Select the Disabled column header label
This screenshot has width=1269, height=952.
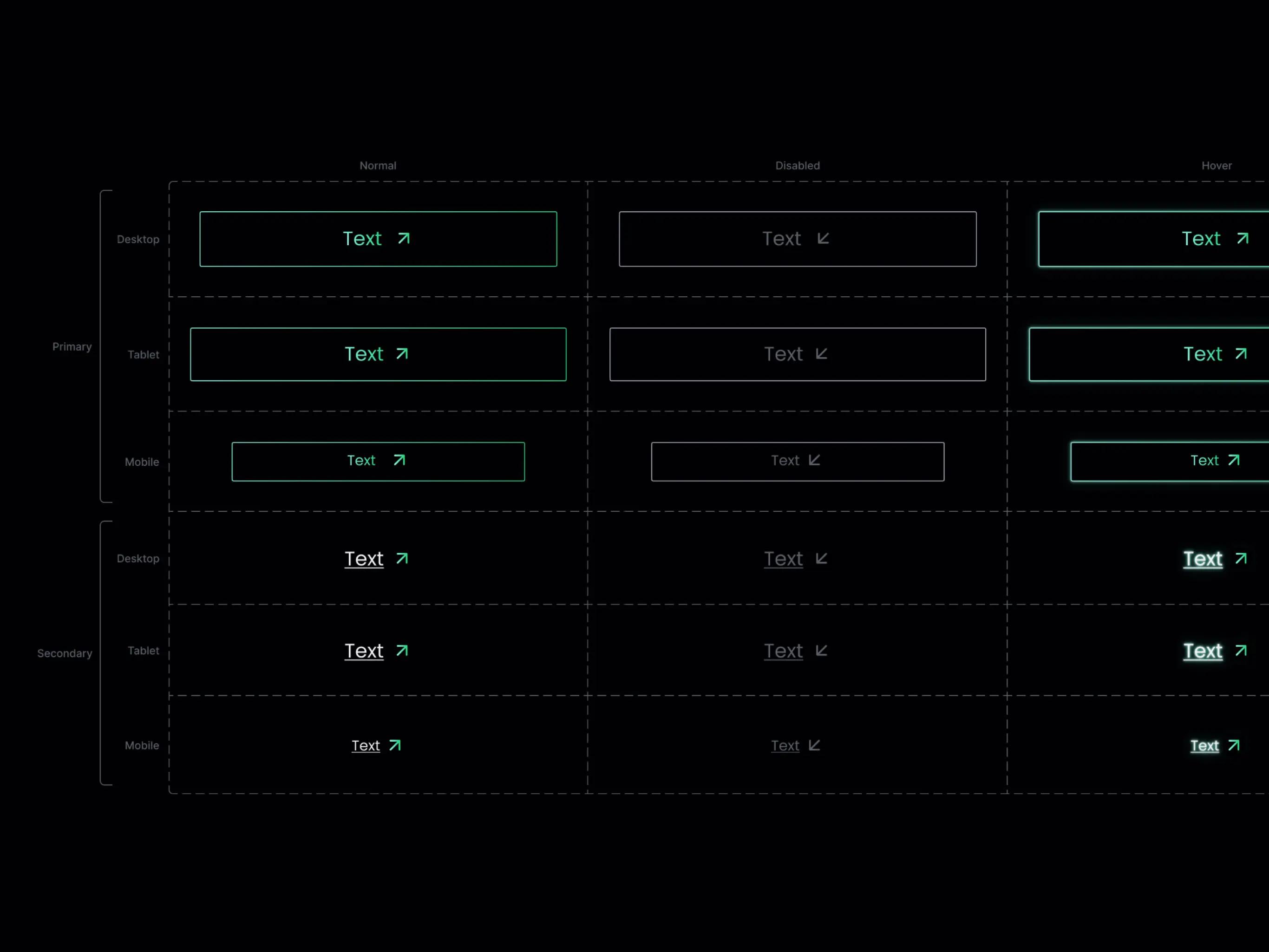[798, 166]
